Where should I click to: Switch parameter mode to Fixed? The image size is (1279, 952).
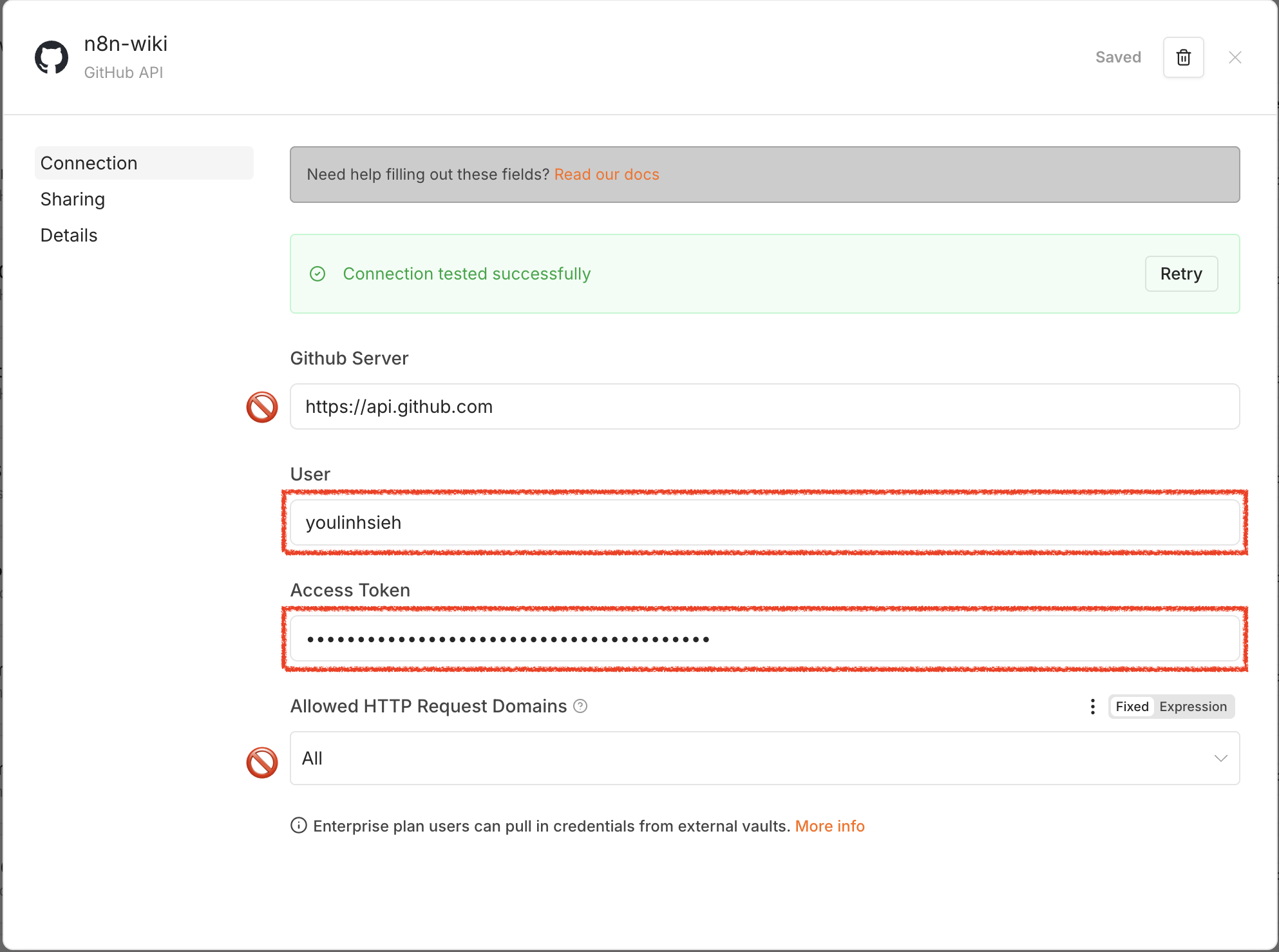tap(1132, 707)
